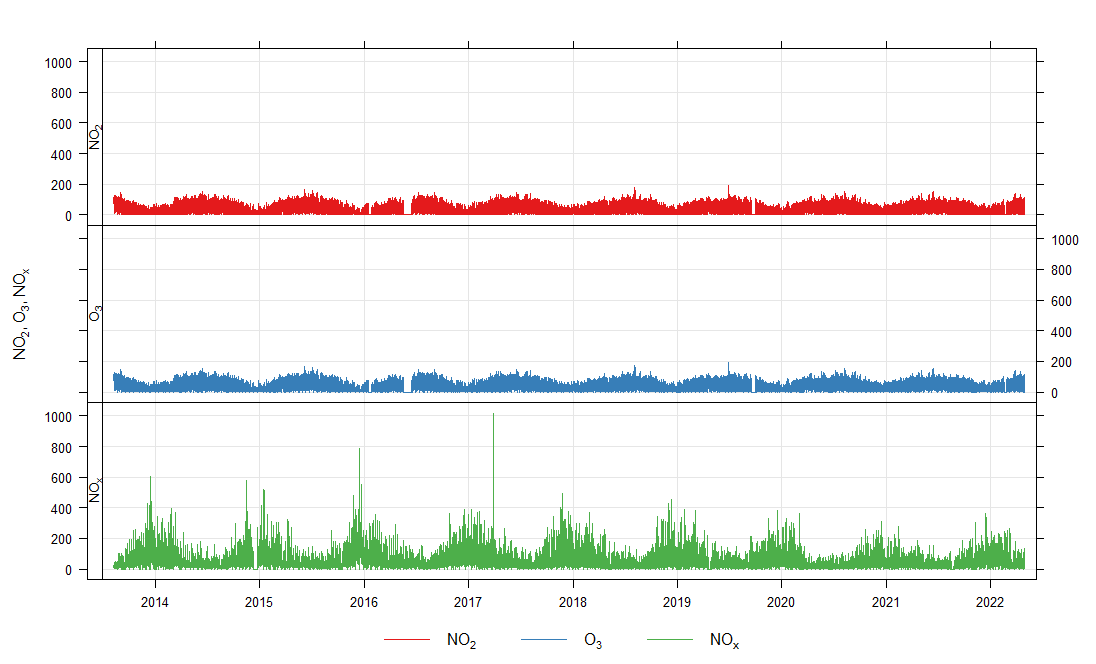Click the 0 tick label of the O3 panel
Screen dimensions: 1096x664
pyautogui.click(x=1054, y=393)
